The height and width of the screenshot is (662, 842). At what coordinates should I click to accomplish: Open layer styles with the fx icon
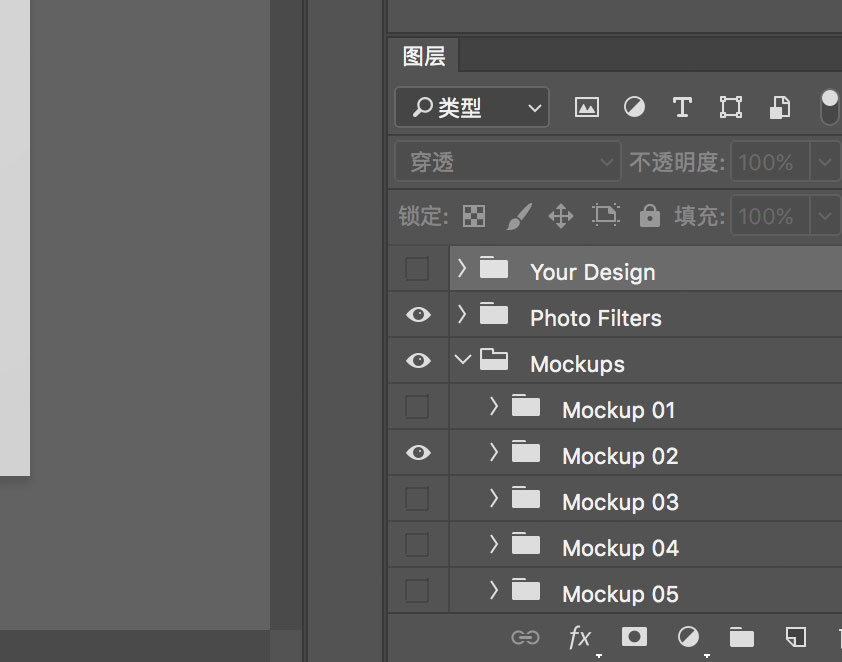pos(580,637)
